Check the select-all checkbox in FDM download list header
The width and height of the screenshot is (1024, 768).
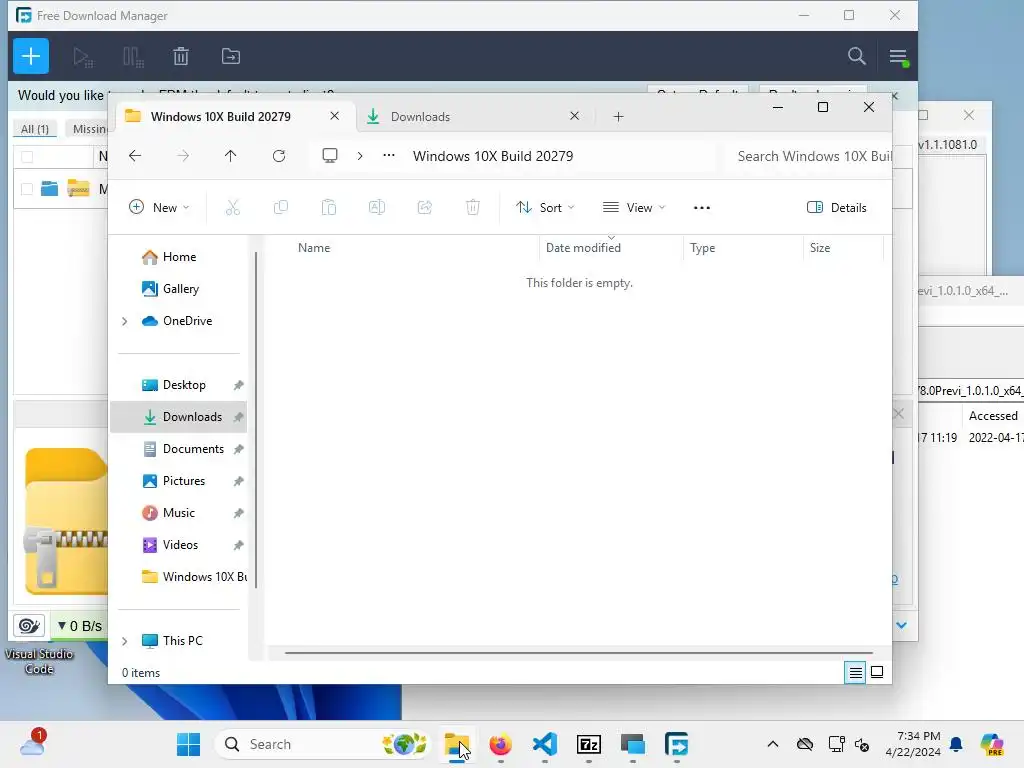(27, 157)
